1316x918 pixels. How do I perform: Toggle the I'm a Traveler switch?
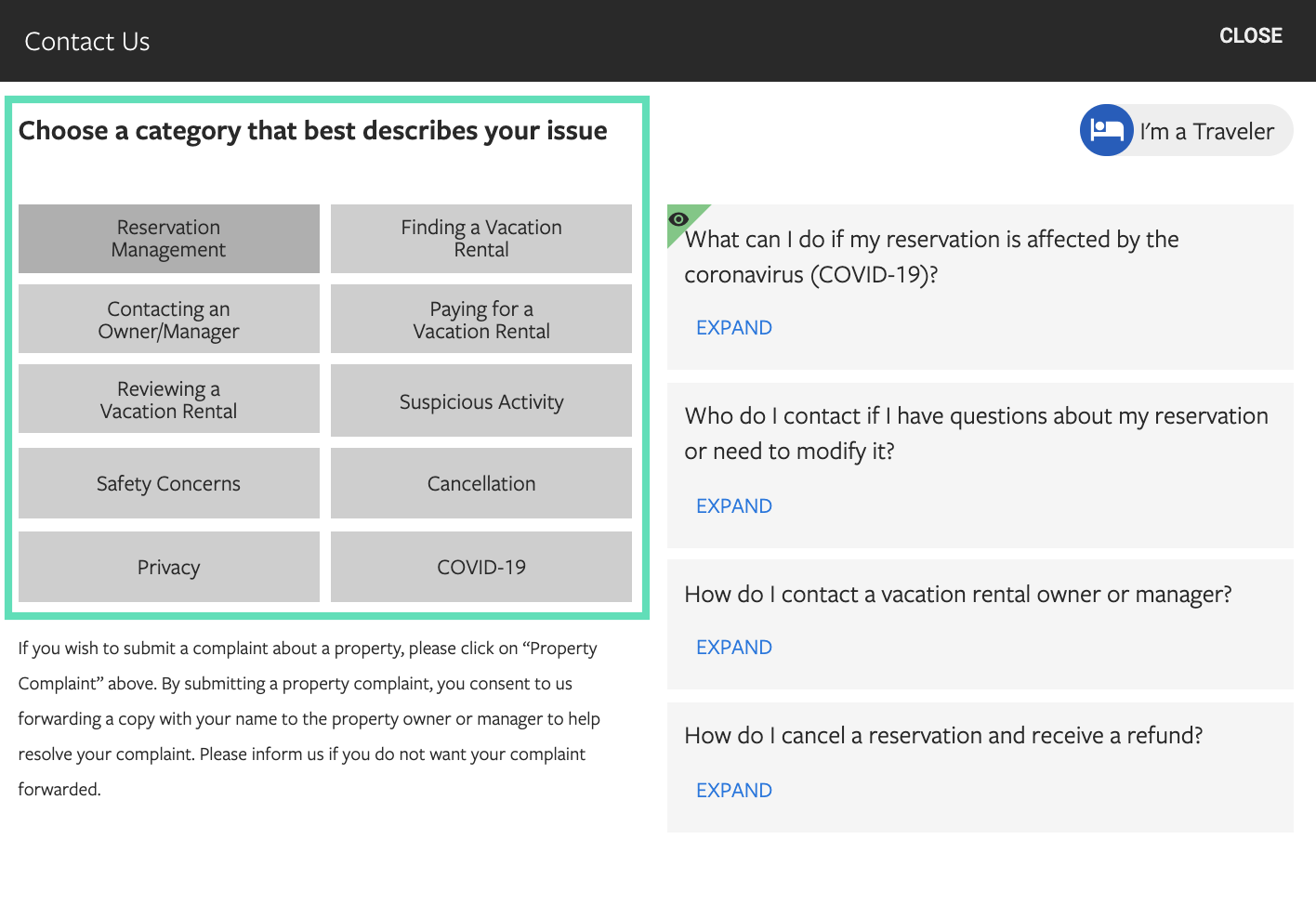(1186, 130)
